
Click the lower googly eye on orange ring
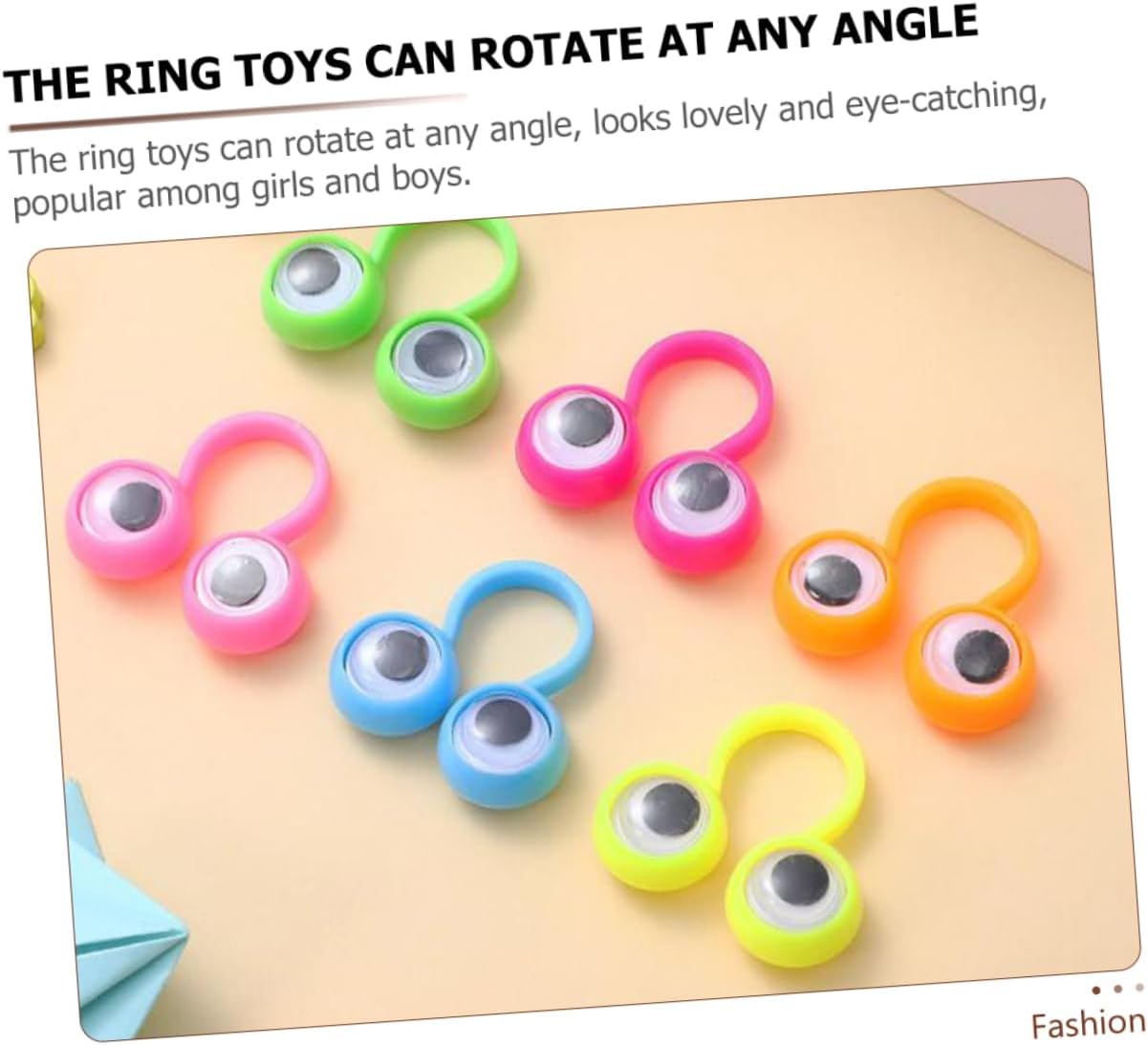(x=975, y=652)
